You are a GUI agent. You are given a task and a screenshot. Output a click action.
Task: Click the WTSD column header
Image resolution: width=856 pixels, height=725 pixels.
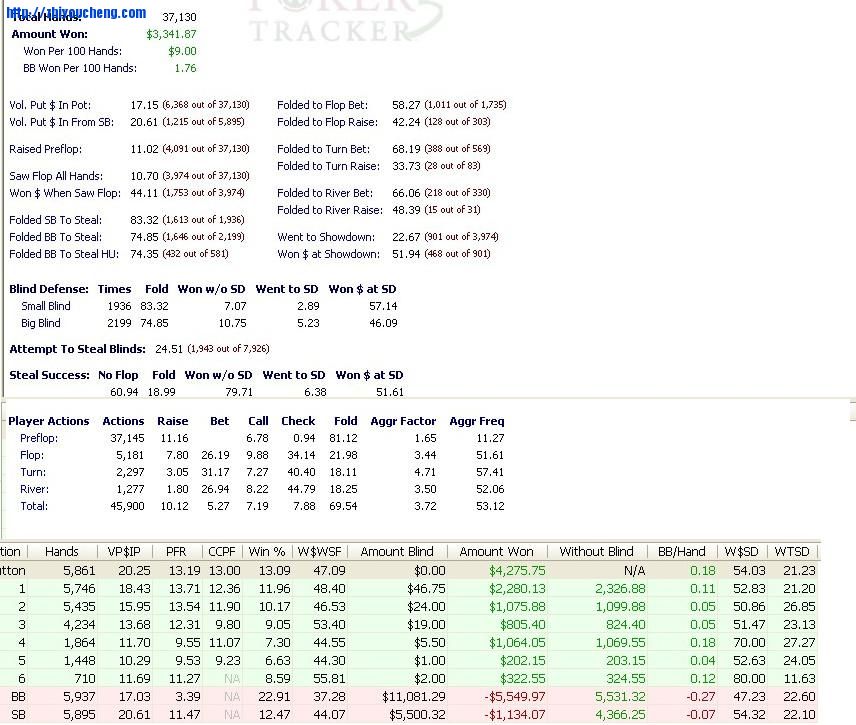coord(792,551)
